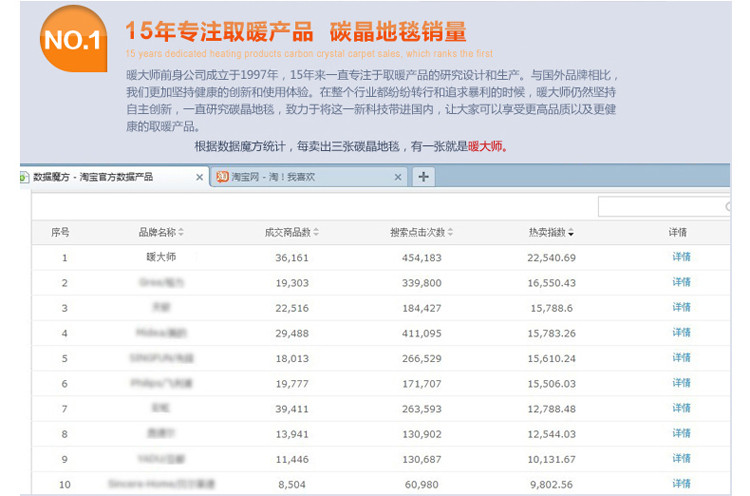Click the value 171,707 in row 6
The image size is (750, 496).
pos(421,384)
